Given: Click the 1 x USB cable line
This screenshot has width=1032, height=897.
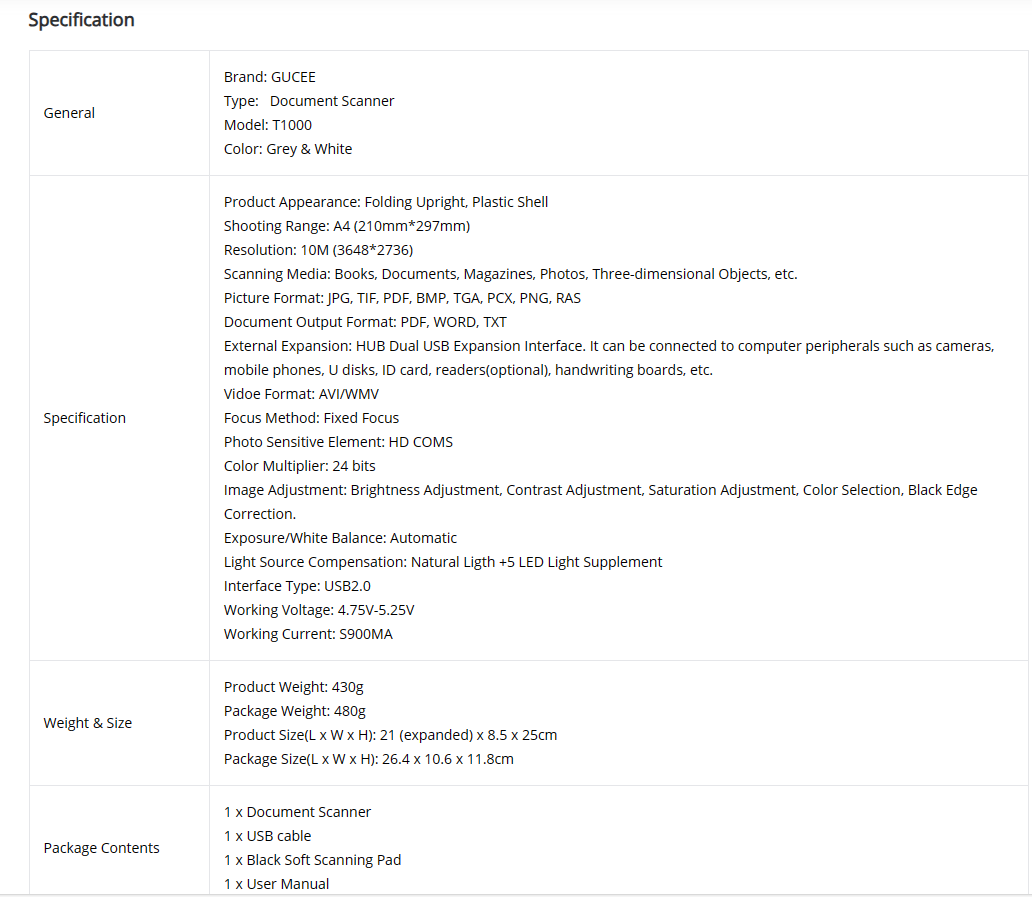Looking at the screenshot, I should click(267, 836).
